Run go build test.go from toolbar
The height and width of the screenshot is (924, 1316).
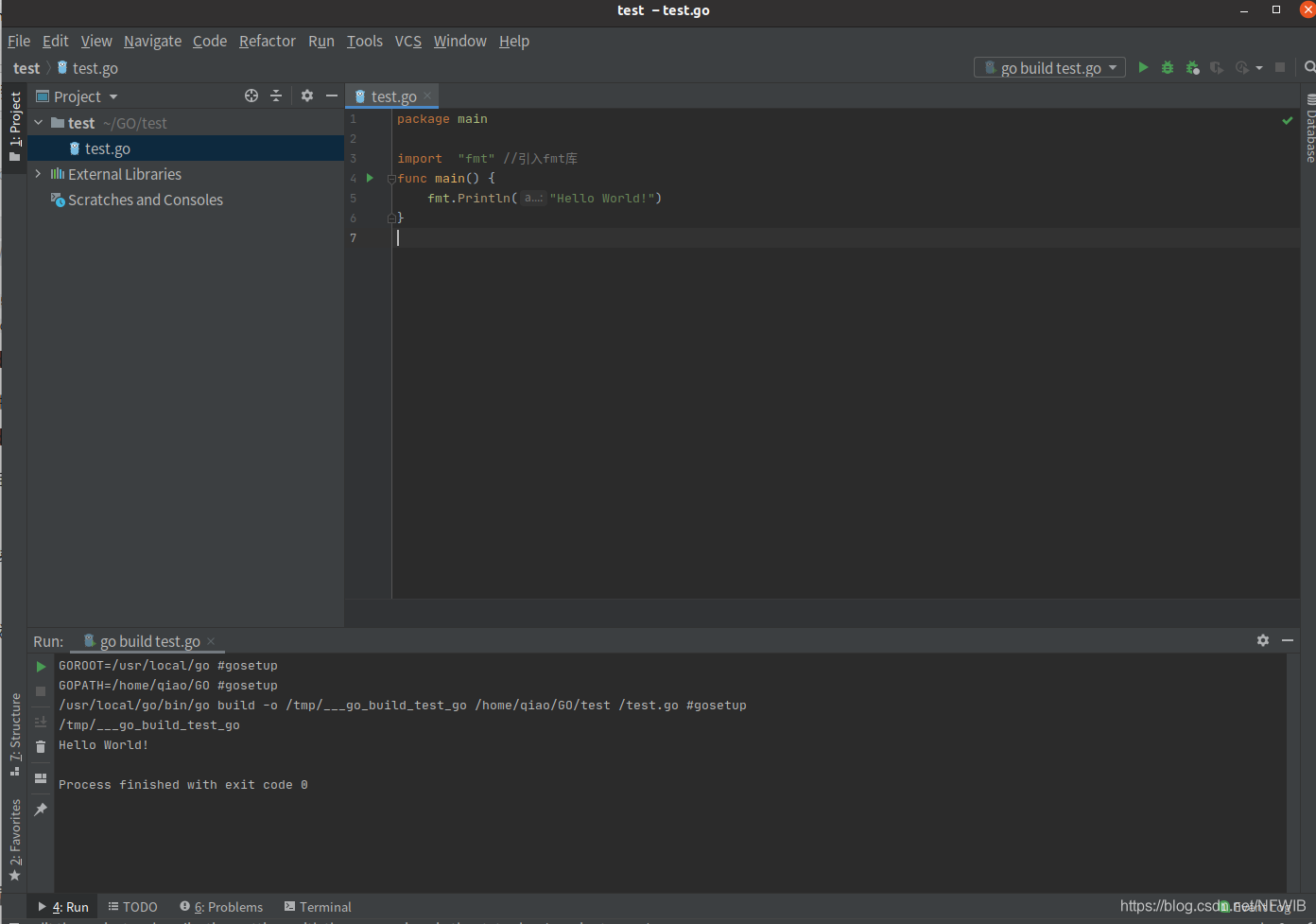click(1143, 67)
